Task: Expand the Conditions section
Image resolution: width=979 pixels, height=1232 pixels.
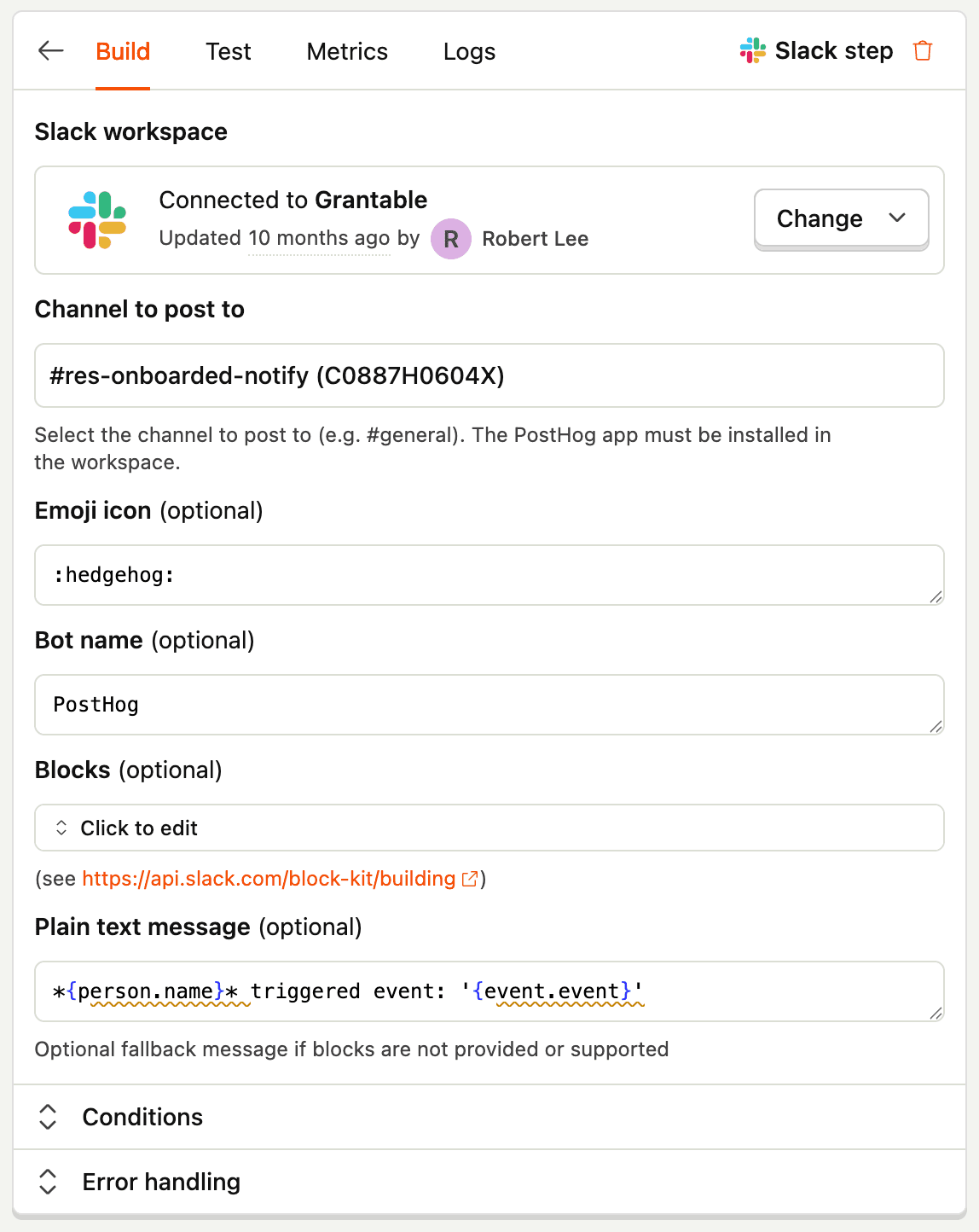Action: coord(142,1117)
